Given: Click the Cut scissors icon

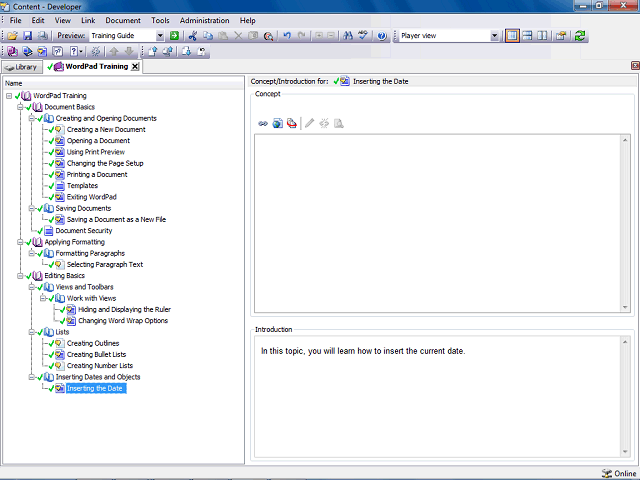Looking at the screenshot, I should coord(193,36).
